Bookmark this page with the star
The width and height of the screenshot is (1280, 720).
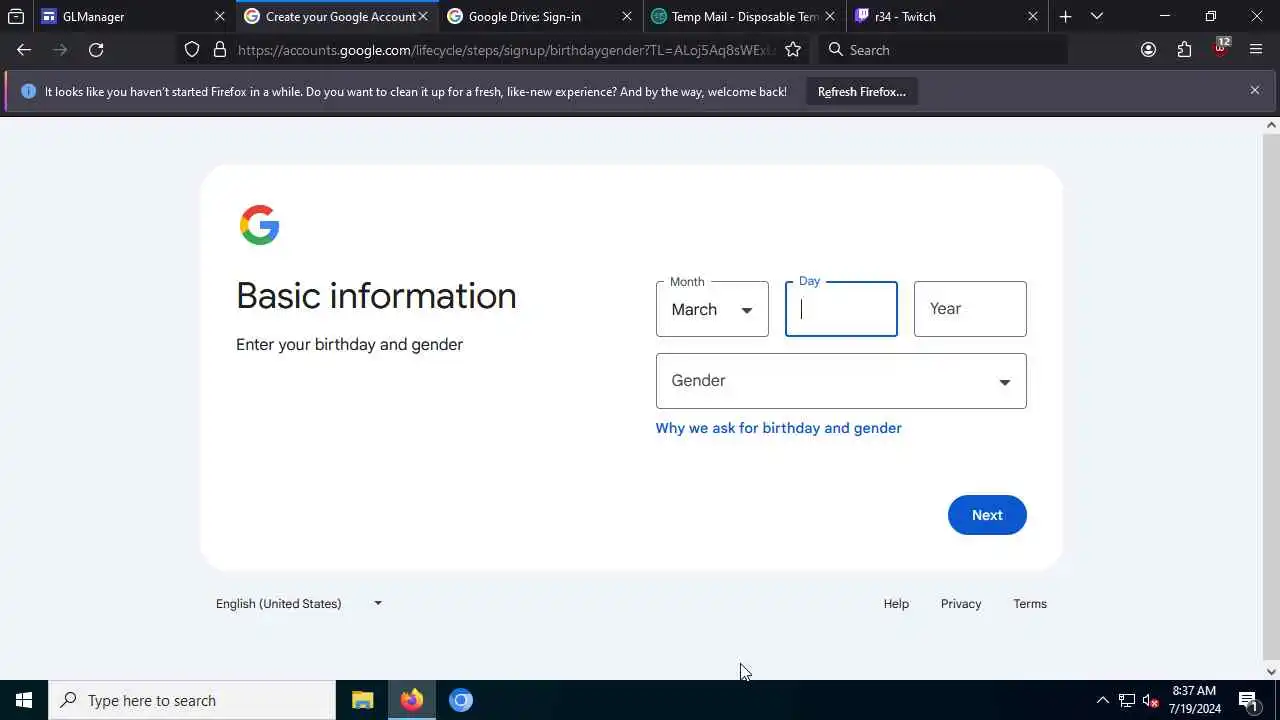pyautogui.click(x=793, y=50)
